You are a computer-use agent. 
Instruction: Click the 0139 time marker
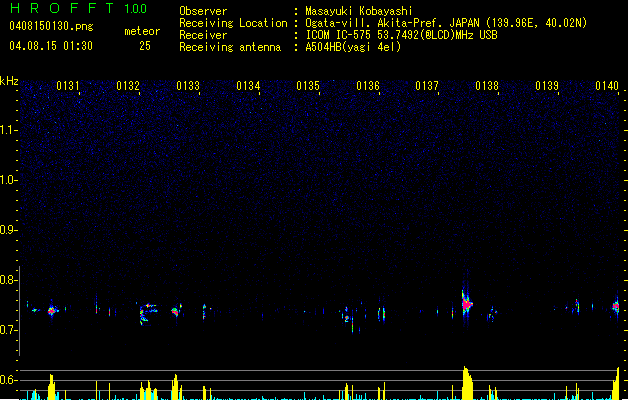pyautogui.click(x=547, y=86)
